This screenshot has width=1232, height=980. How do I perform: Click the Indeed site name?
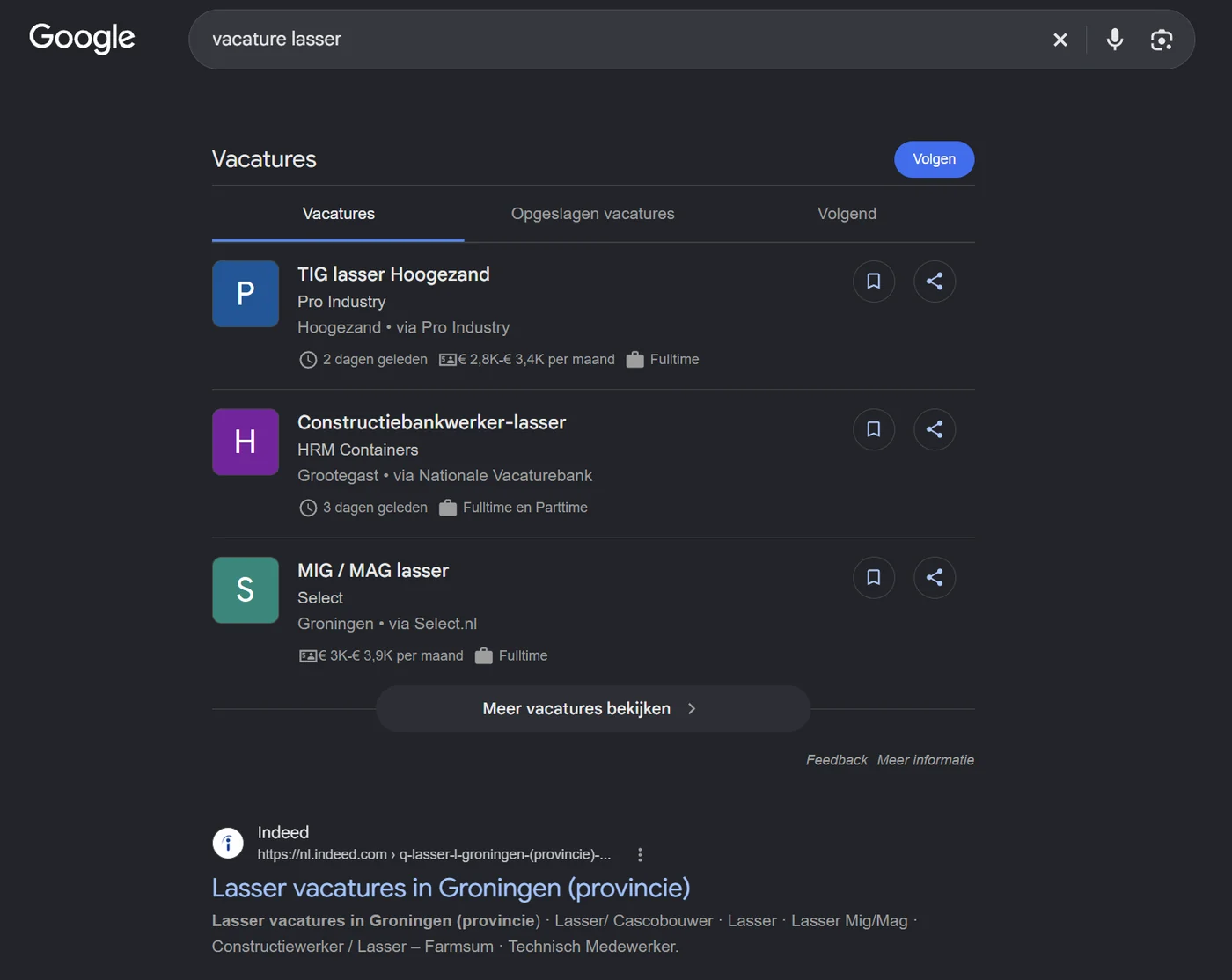click(283, 832)
